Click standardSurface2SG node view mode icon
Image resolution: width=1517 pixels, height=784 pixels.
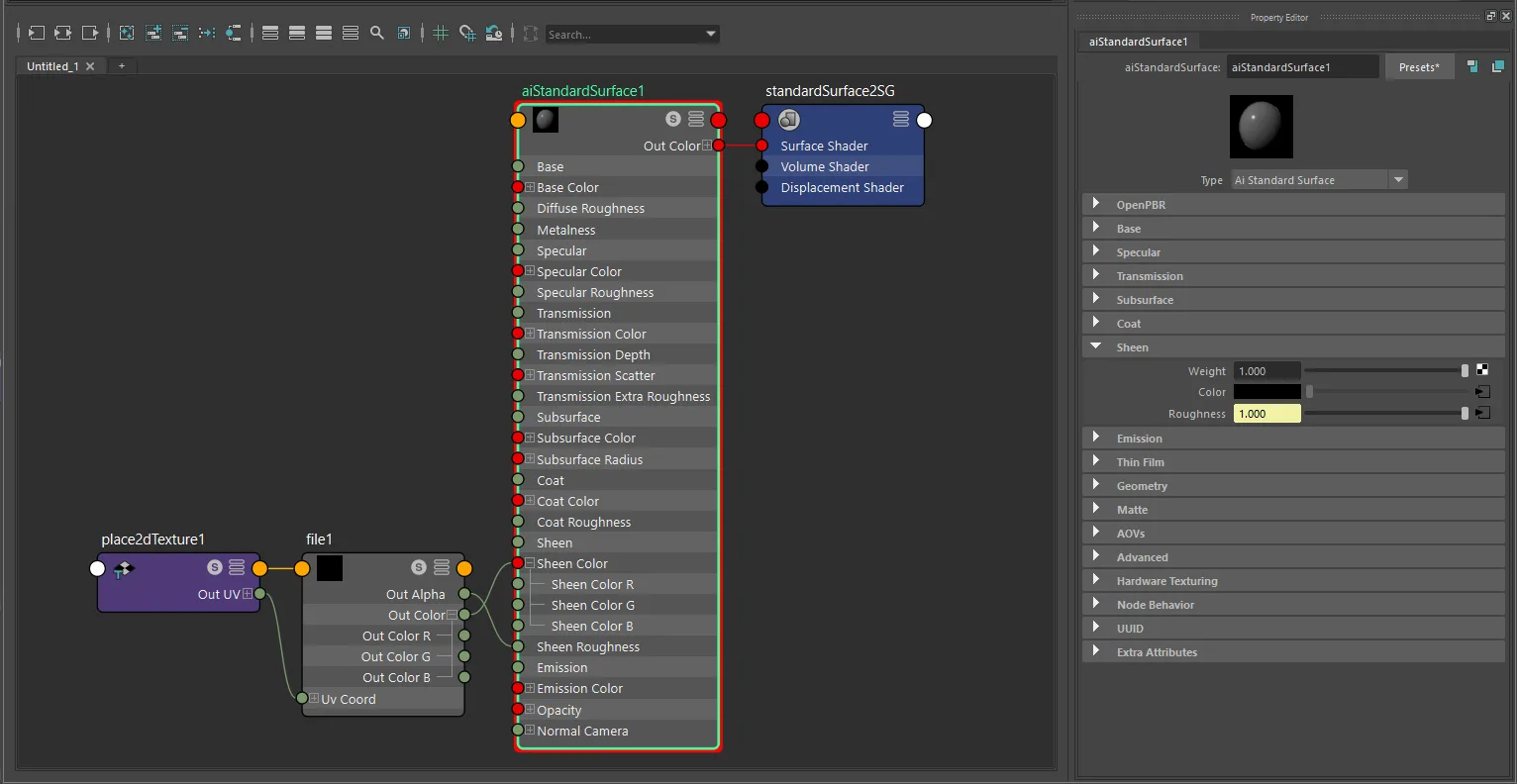point(900,119)
